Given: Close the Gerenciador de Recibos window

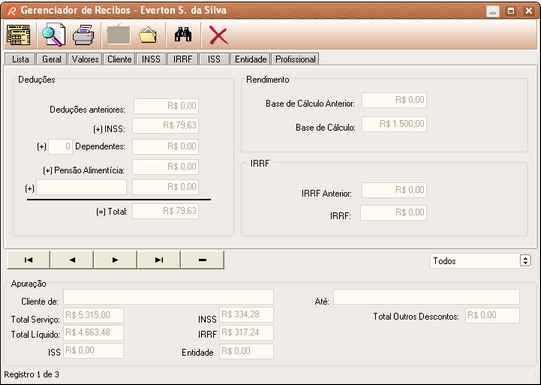Looking at the screenshot, I should click(529, 11).
